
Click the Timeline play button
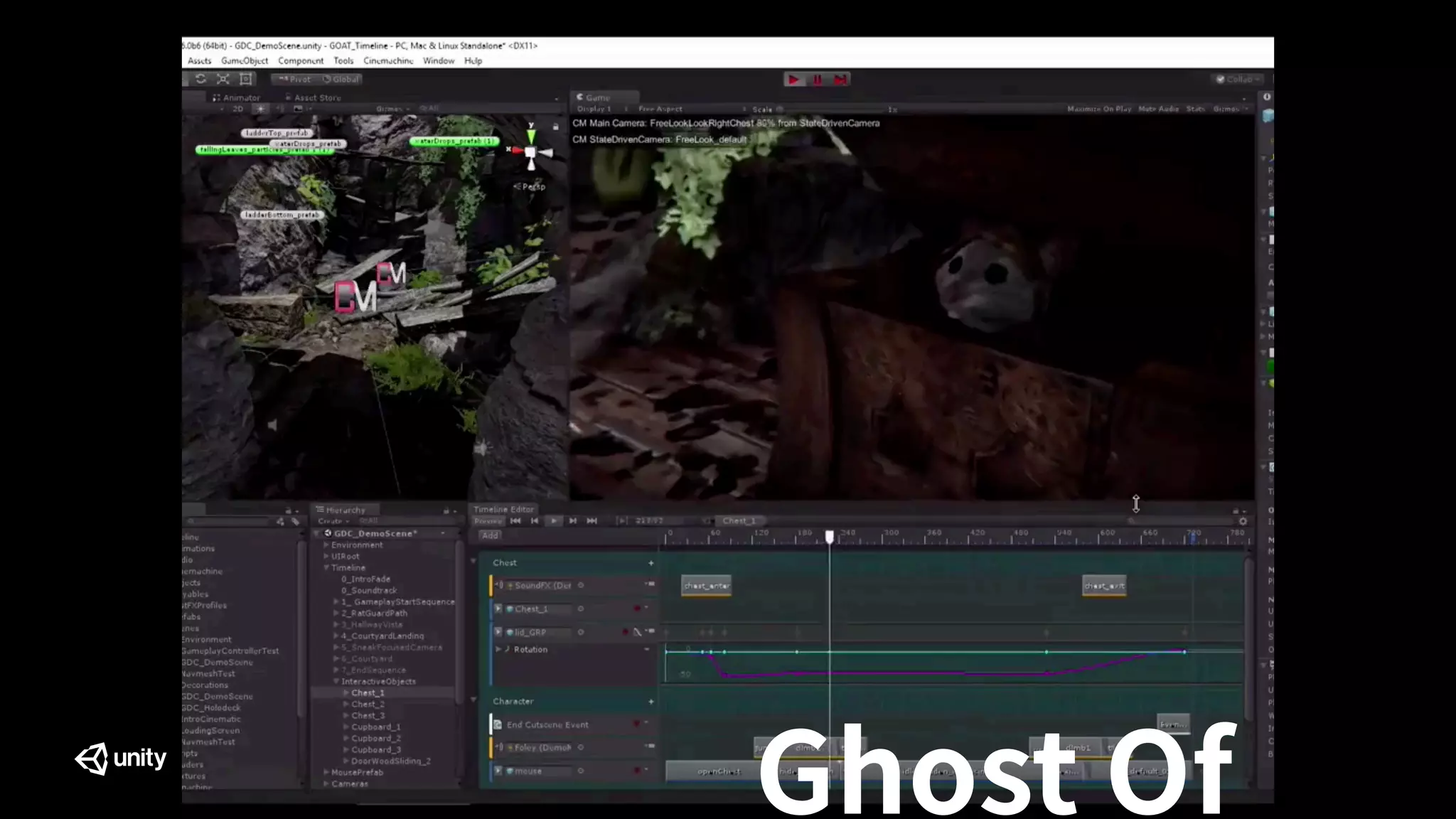coord(554,521)
